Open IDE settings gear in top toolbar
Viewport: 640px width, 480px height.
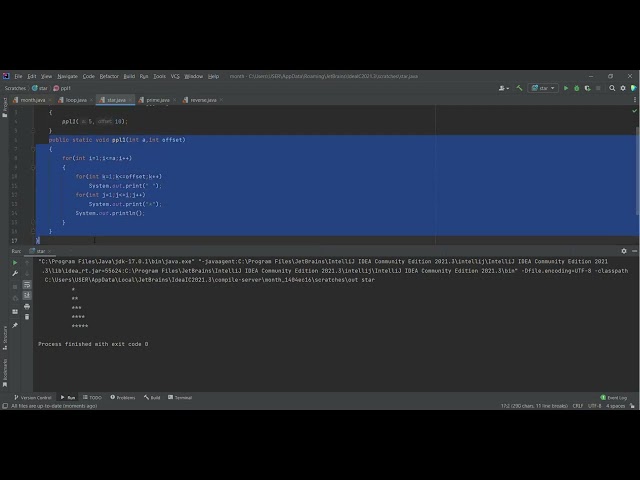(x=623, y=88)
